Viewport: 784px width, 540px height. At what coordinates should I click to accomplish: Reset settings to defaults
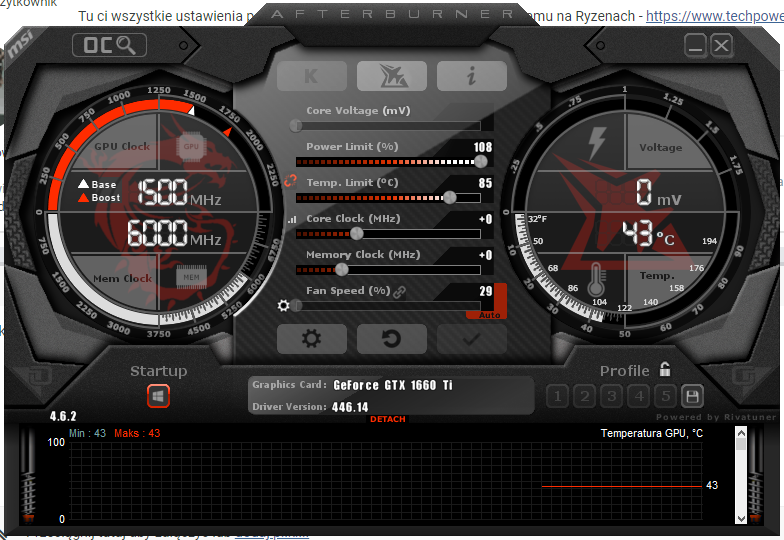point(391,339)
